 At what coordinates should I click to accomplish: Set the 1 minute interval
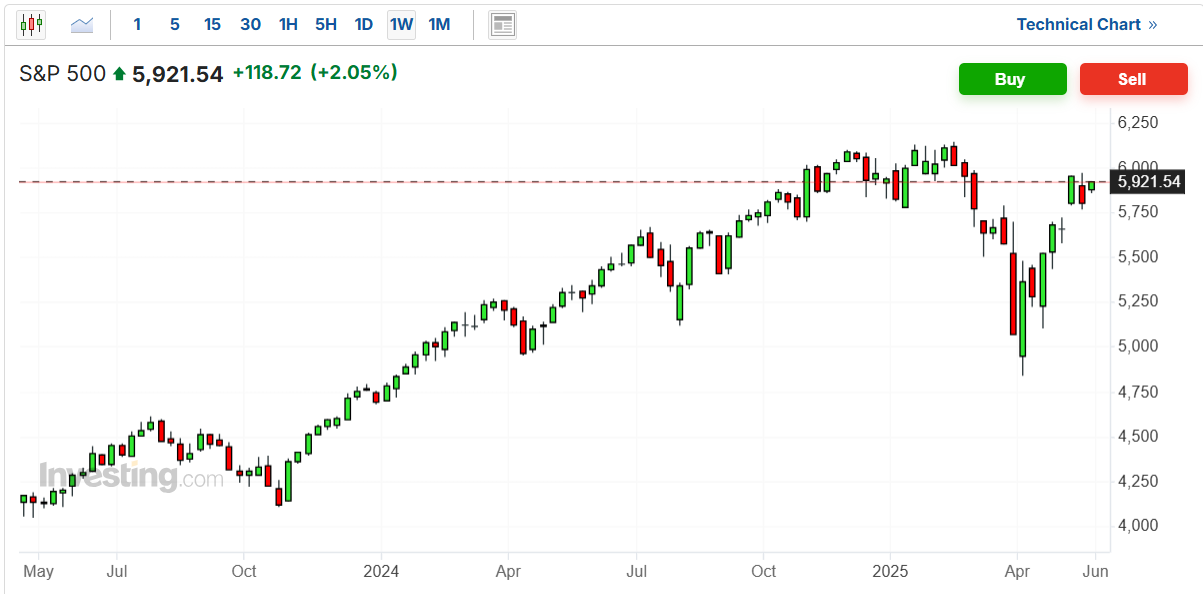(x=137, y=25)
